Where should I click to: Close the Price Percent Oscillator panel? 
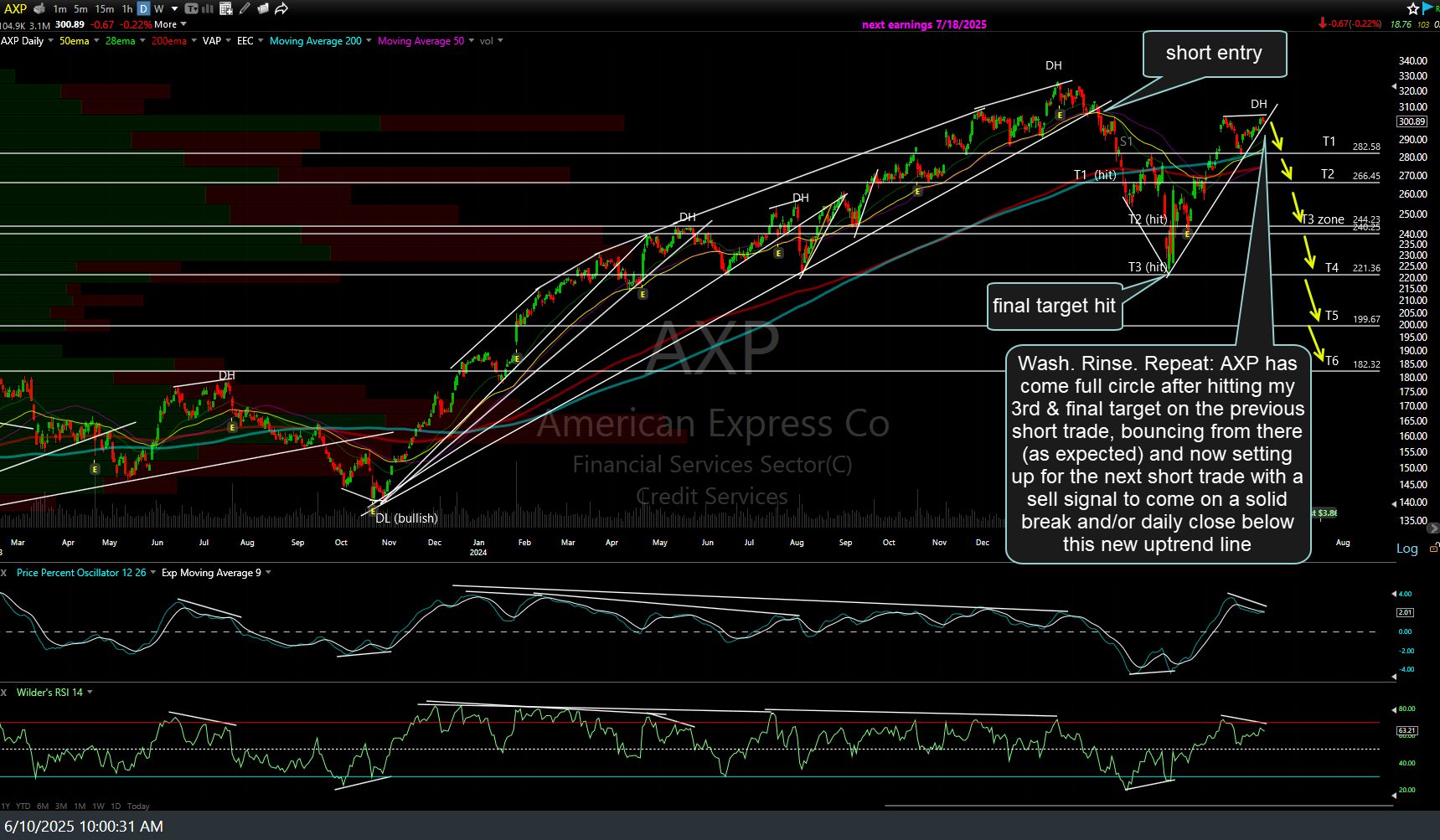[x=4, y=573]
